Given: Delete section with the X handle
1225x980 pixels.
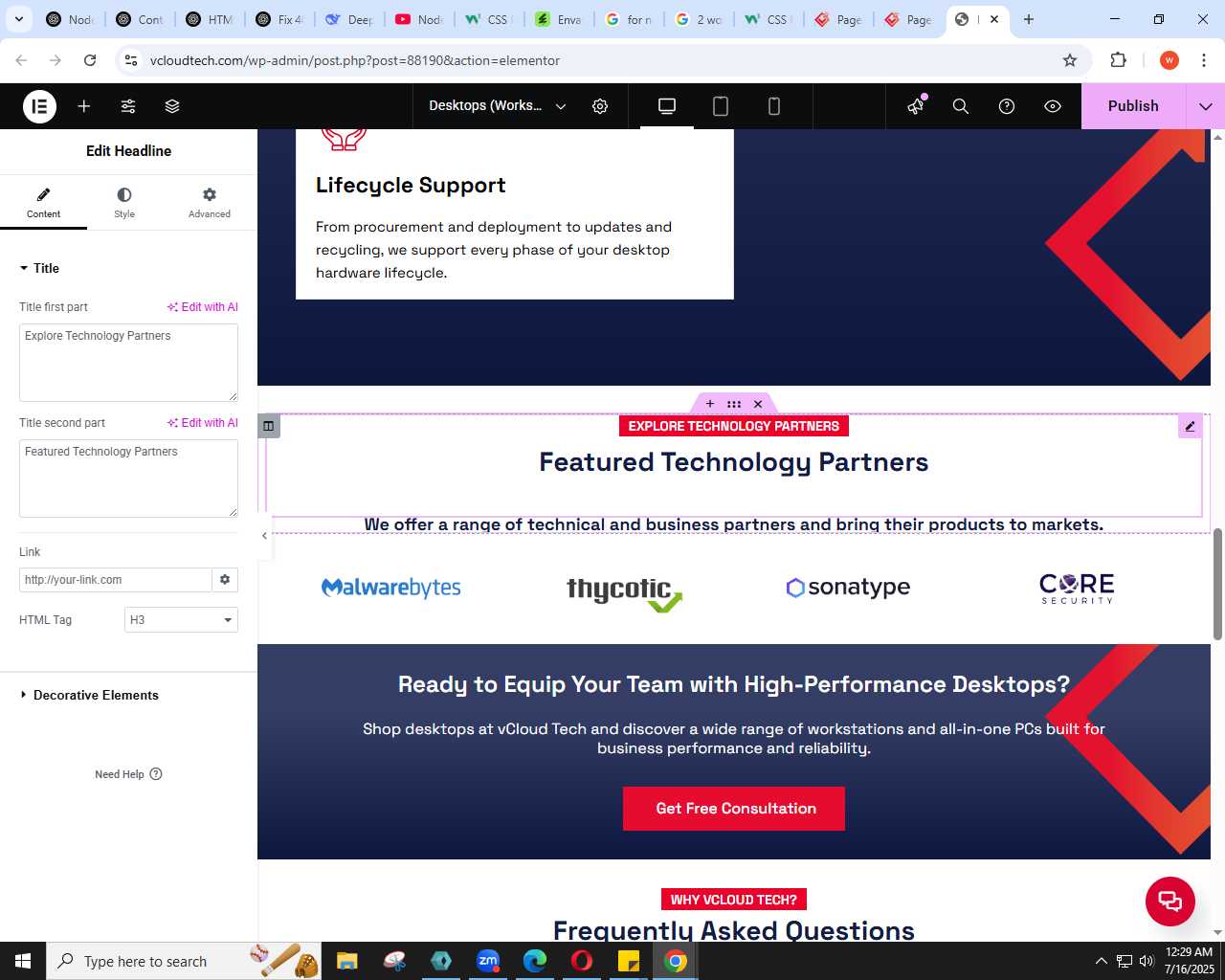Looking at the screenshot, I should pyautogui.click(x=758, y=404).
